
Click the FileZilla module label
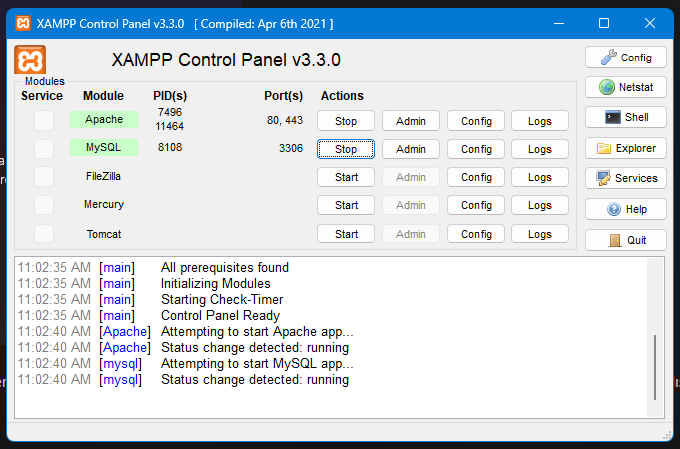(x=103, y=177)
